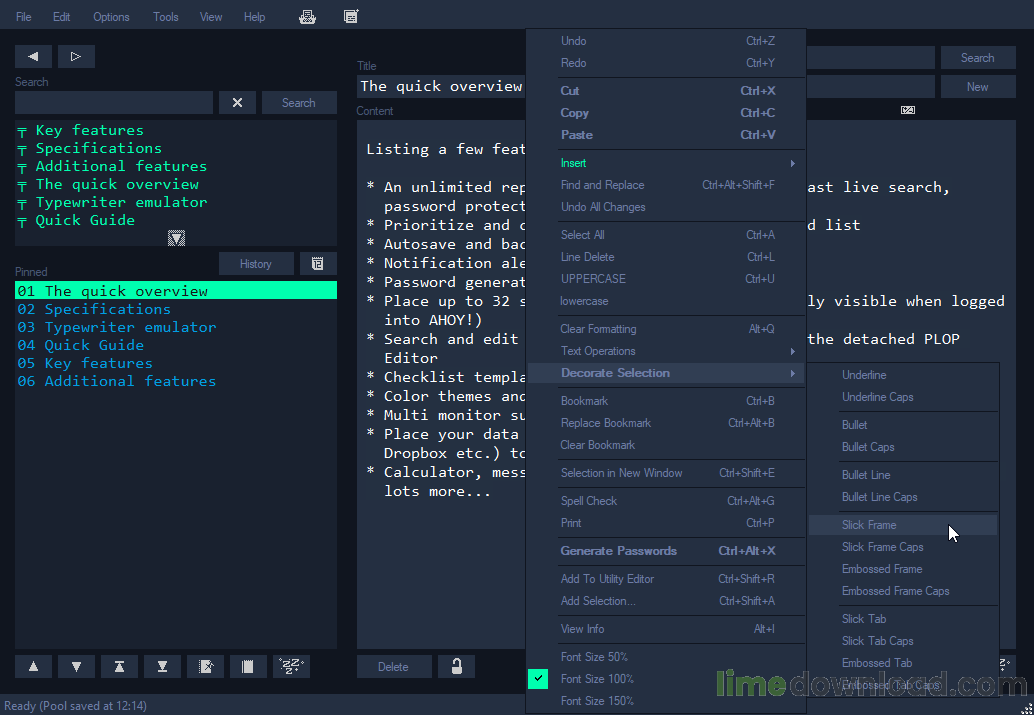Click the Search button beside the left search field
The image size is (1034, 715).
(x=299, y=103)
